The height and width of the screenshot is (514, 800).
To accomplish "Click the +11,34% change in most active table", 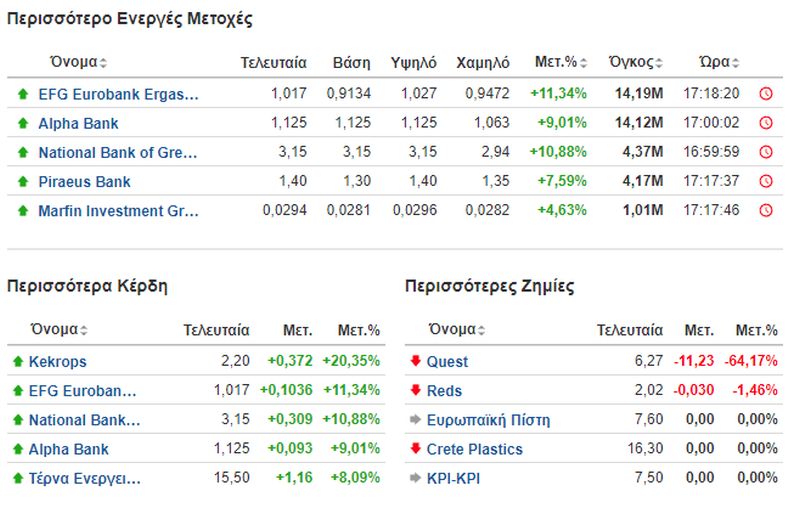I will coord(559,93).
